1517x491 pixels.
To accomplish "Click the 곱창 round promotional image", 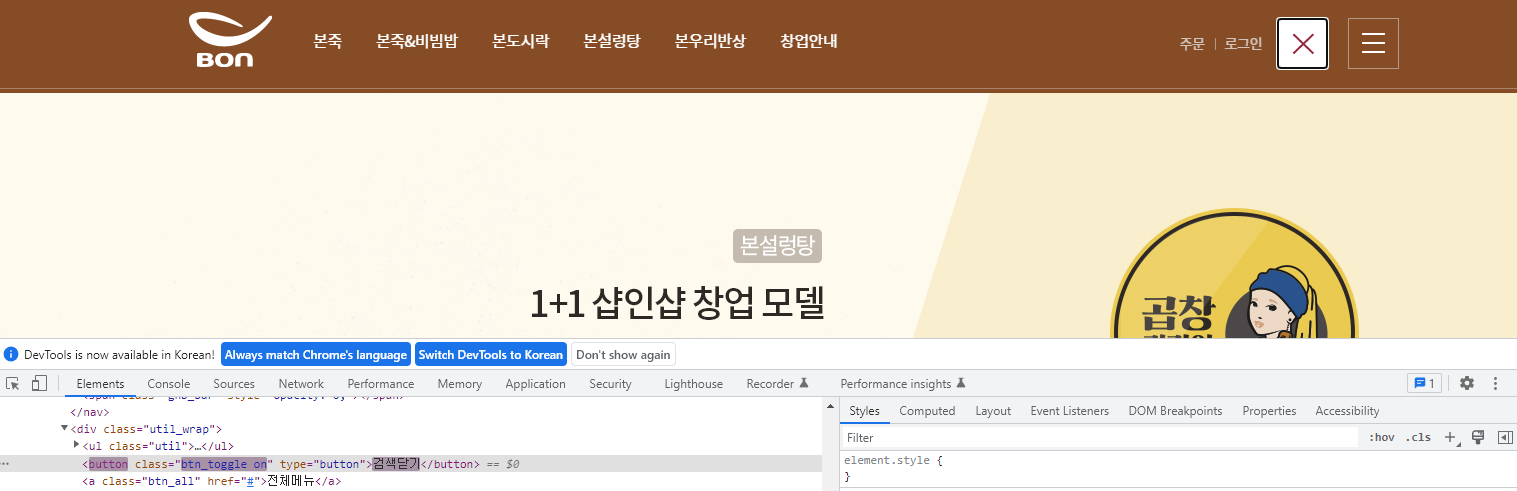I will (1234, 274).
